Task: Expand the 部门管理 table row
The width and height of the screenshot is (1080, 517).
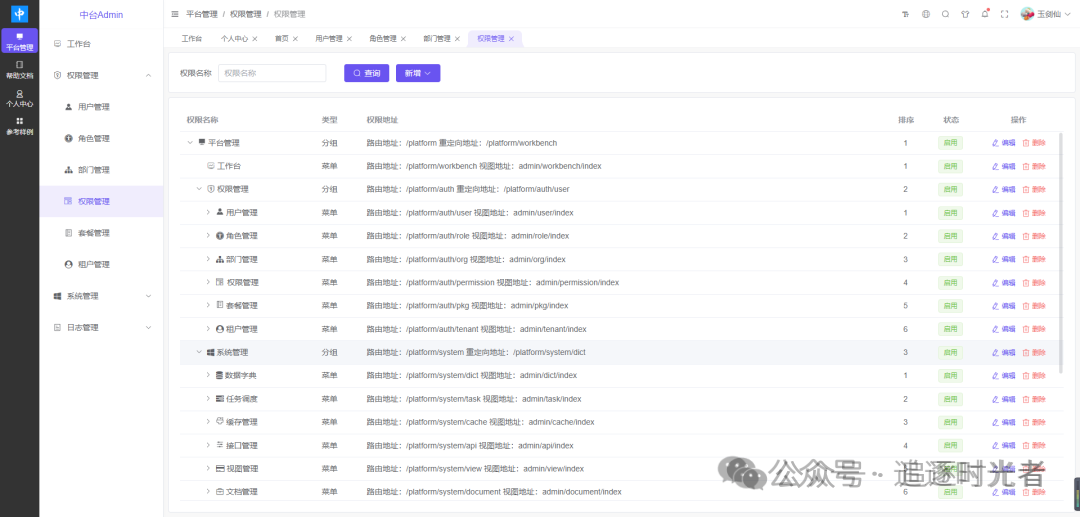Action: (208, 259)
